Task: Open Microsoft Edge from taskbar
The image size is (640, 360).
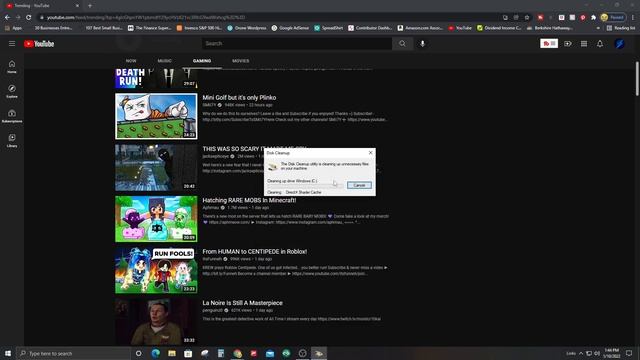Action: click(156, 353)
